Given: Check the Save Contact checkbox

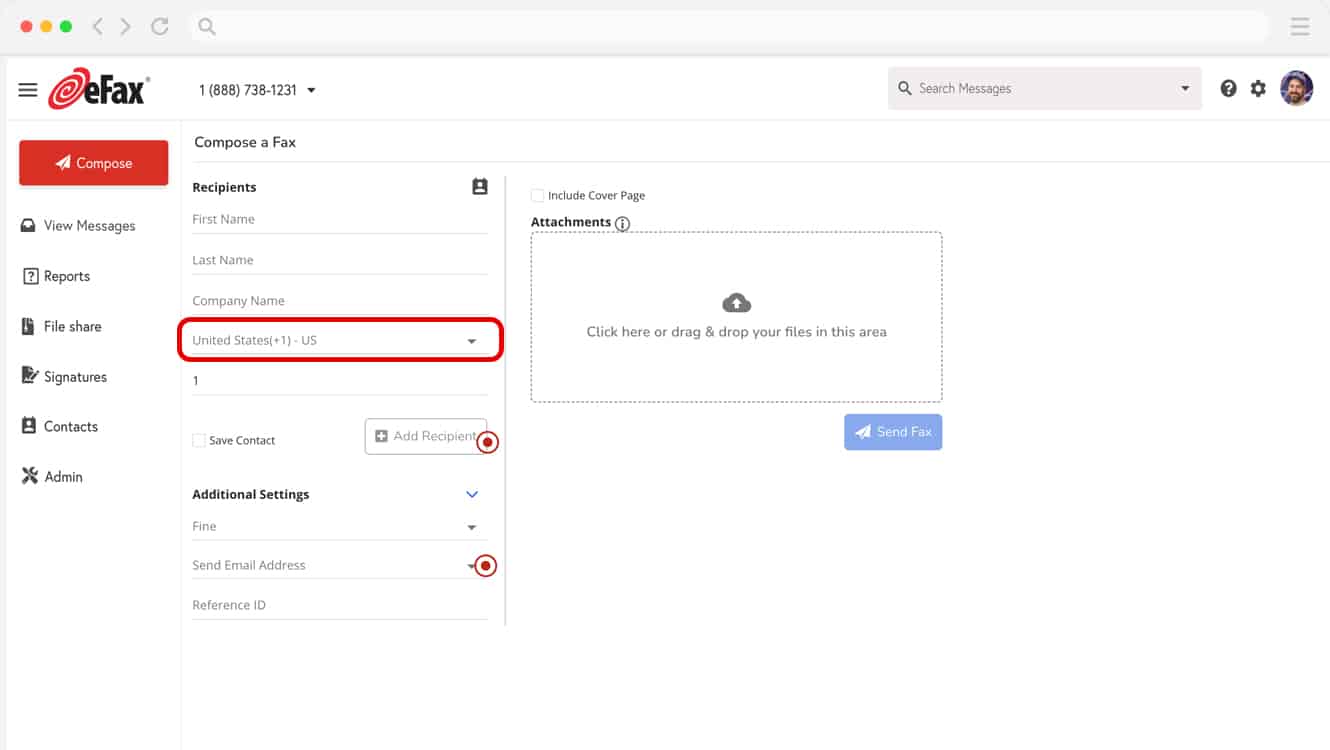Looking at the screenshot, I should (198, 439).
